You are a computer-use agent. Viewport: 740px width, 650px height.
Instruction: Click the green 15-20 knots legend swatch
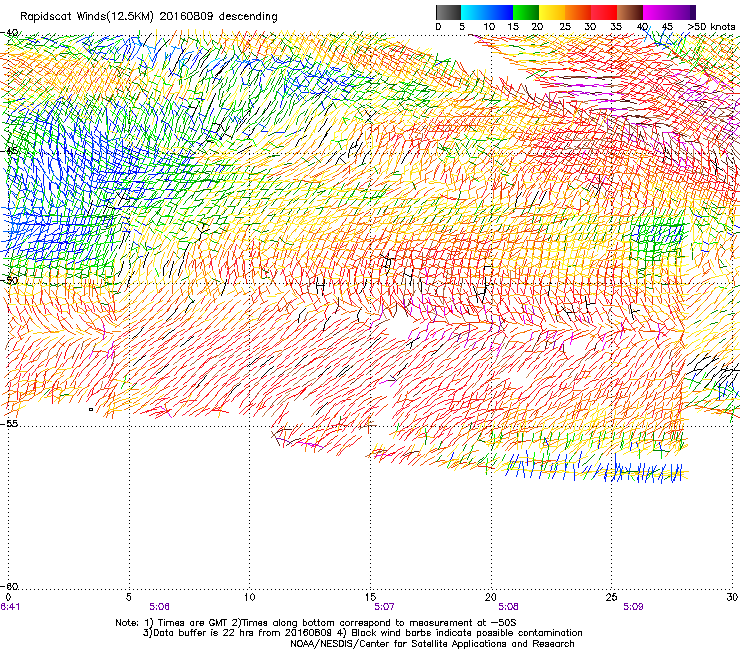pyautogui.click(x=526, y=12)
